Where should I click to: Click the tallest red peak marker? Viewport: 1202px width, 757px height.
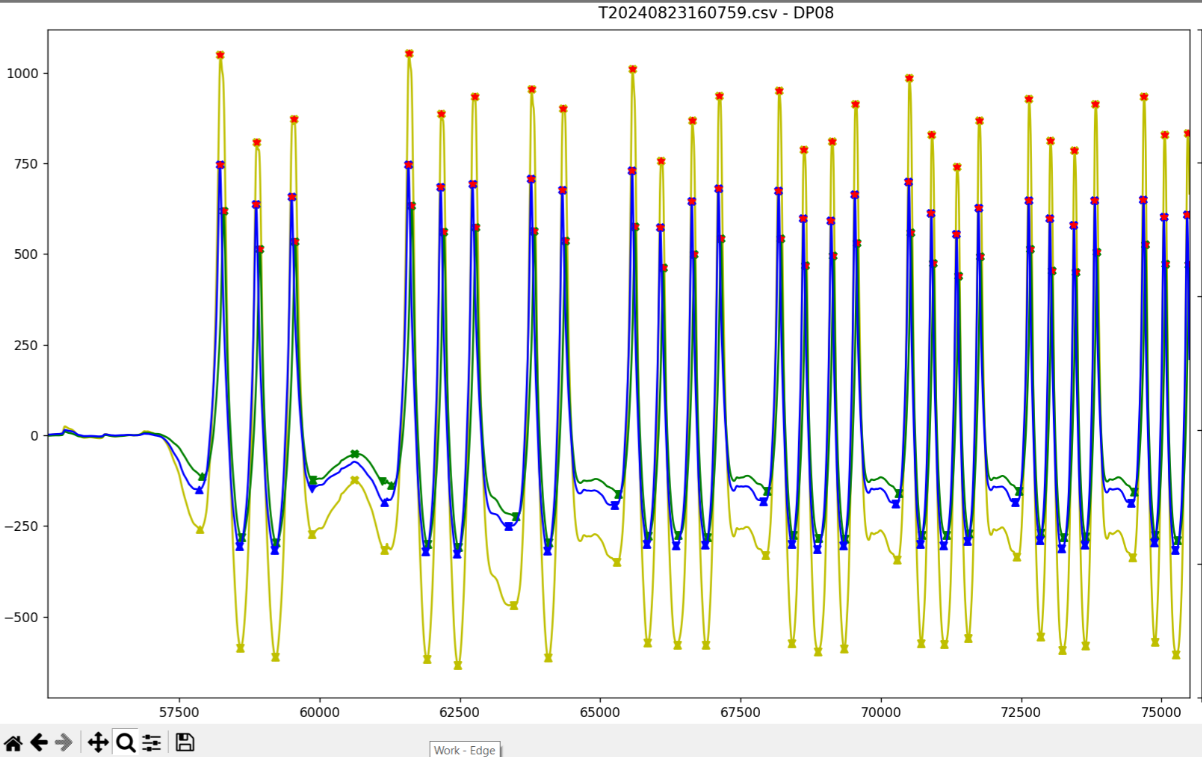coord(408,53)
